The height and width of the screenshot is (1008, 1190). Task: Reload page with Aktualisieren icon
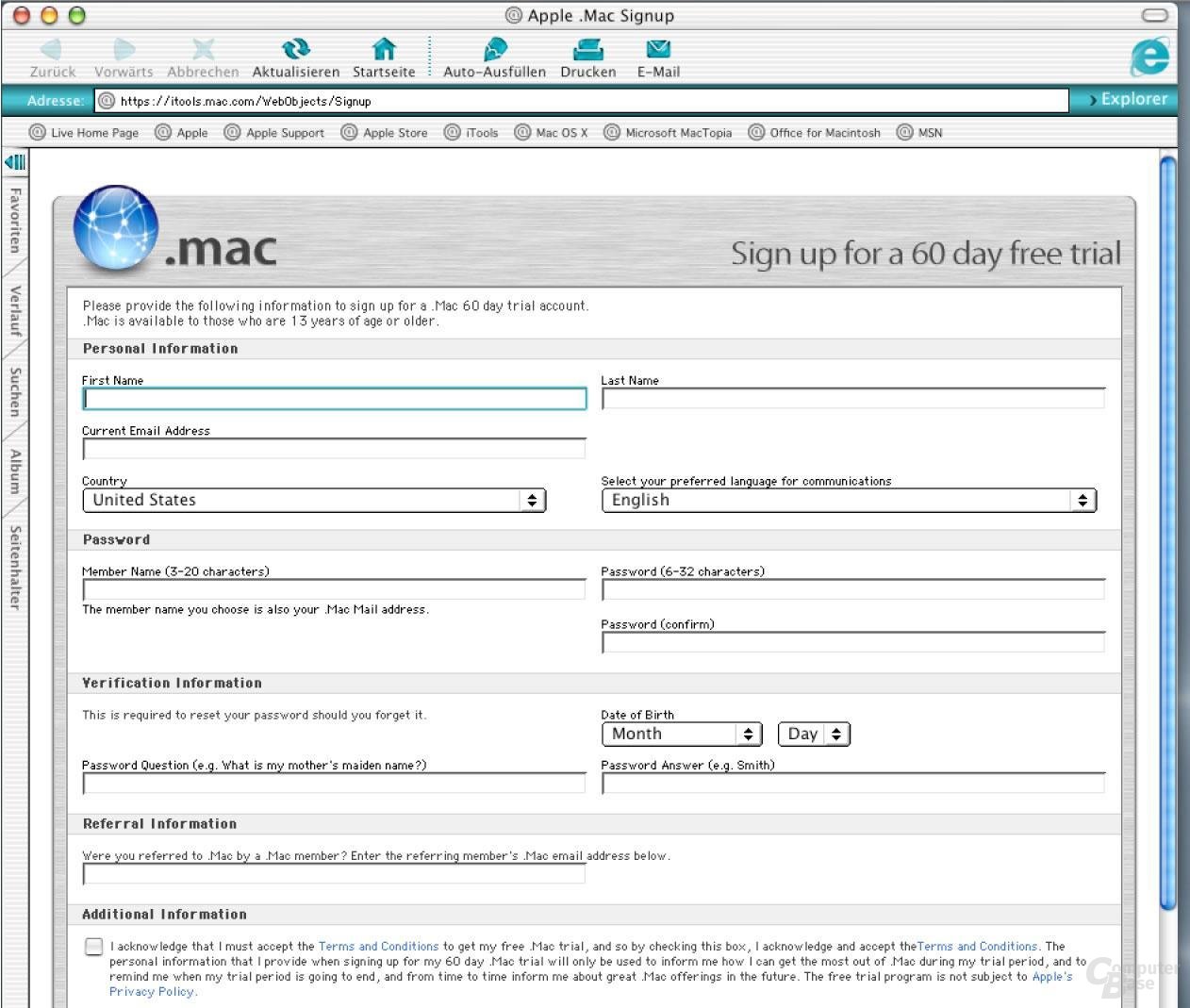tap(296, 49)
